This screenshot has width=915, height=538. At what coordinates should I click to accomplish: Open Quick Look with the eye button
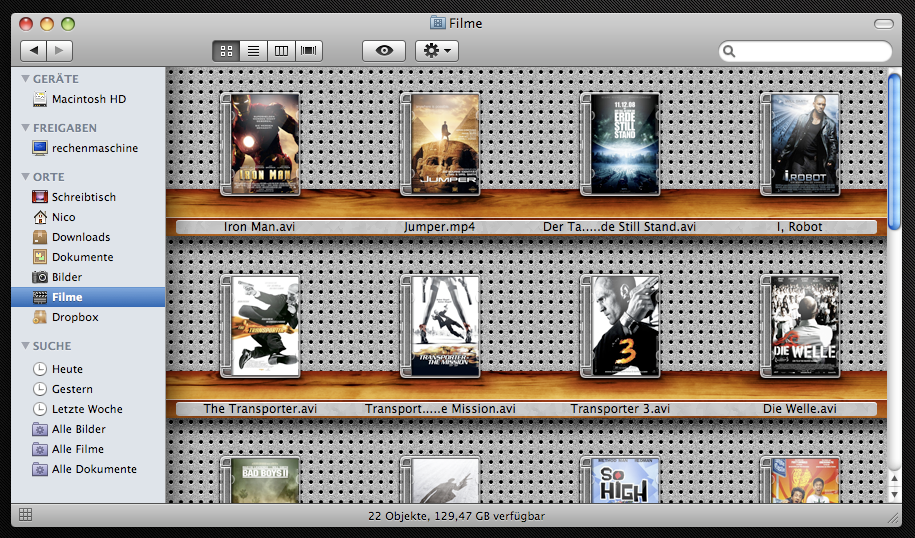(x=384, y=51)
